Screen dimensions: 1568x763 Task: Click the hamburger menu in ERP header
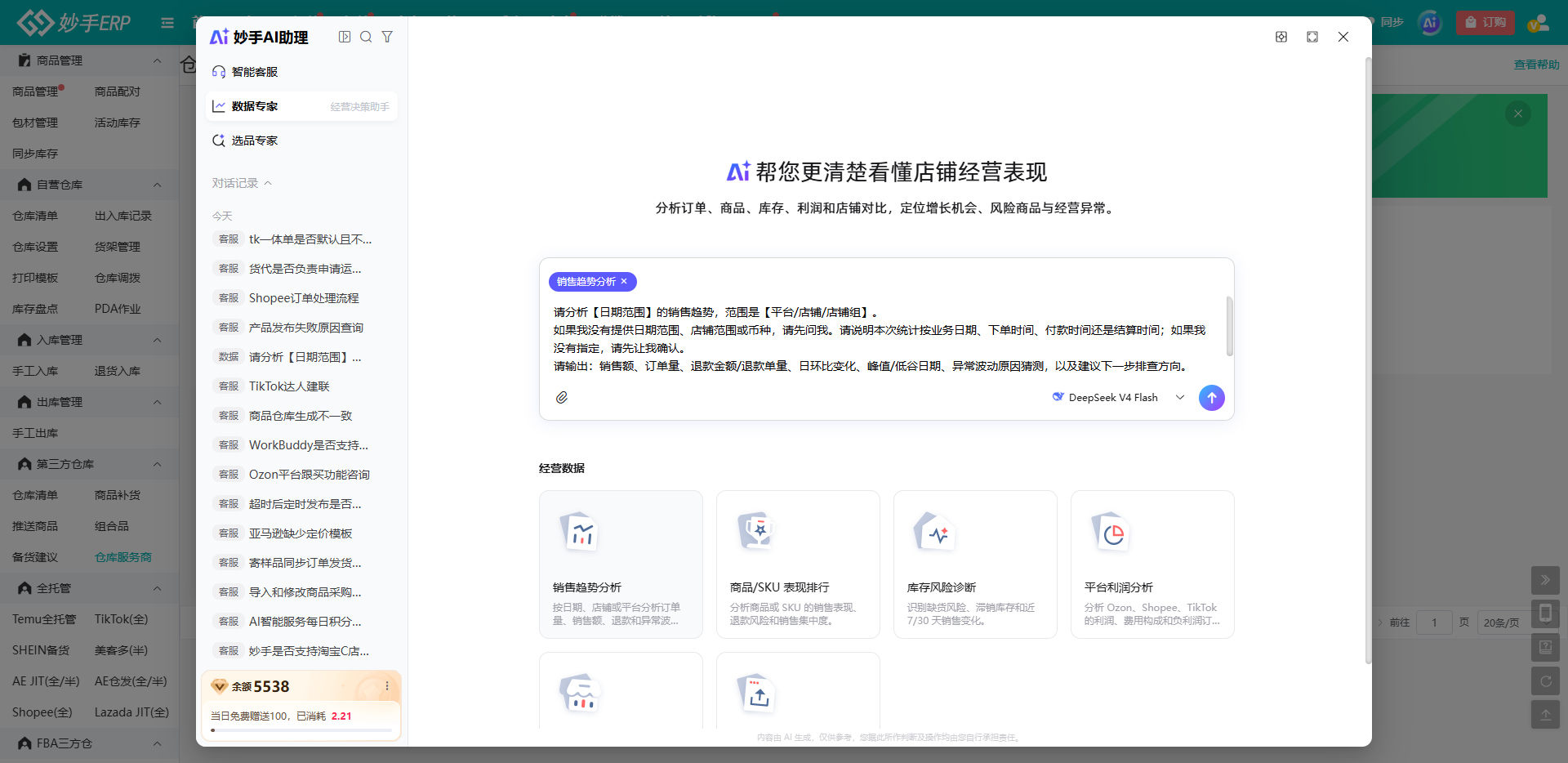[x=167, y=23]
